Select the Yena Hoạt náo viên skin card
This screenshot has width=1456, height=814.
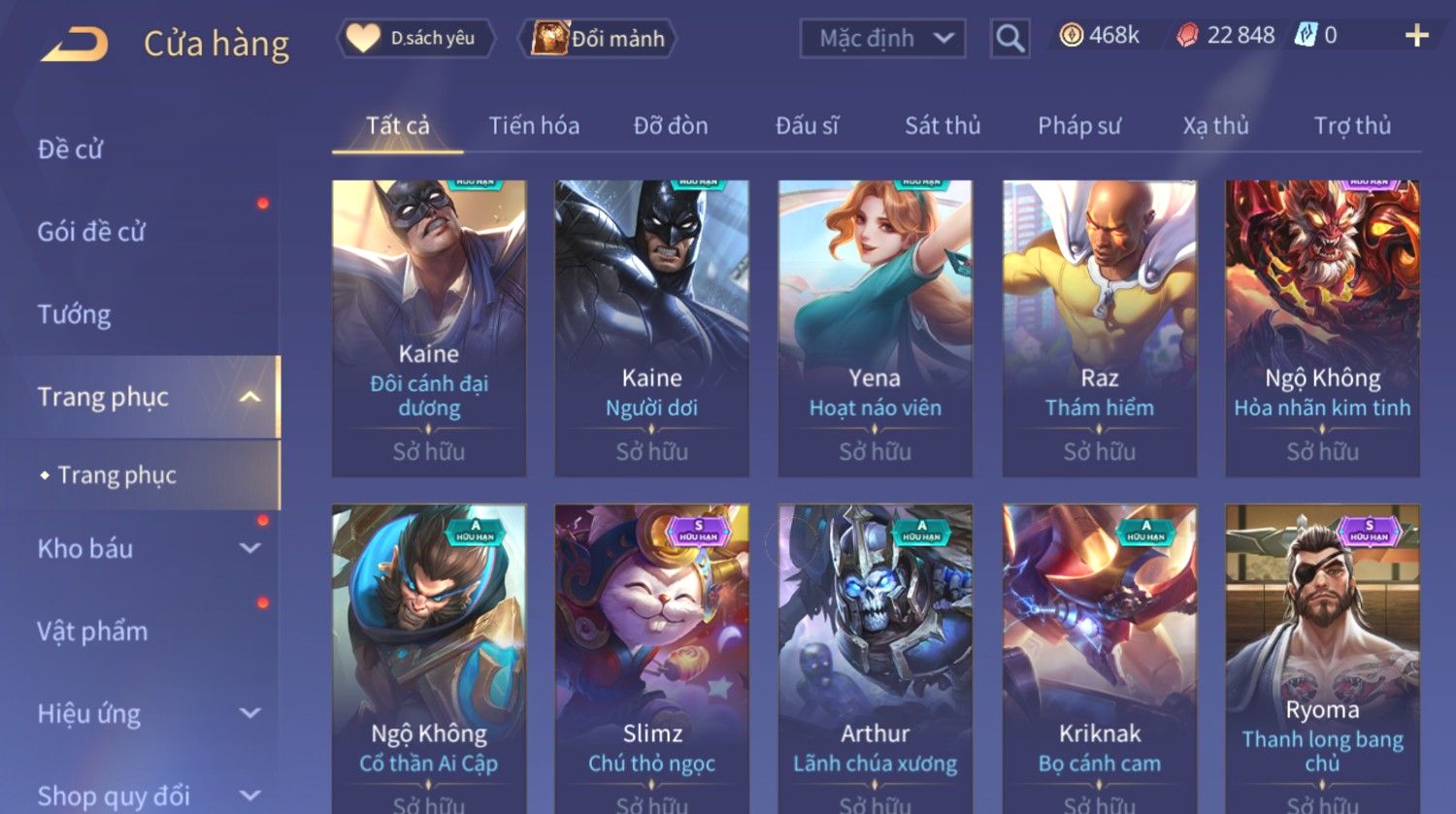click(x=875, y=328)
